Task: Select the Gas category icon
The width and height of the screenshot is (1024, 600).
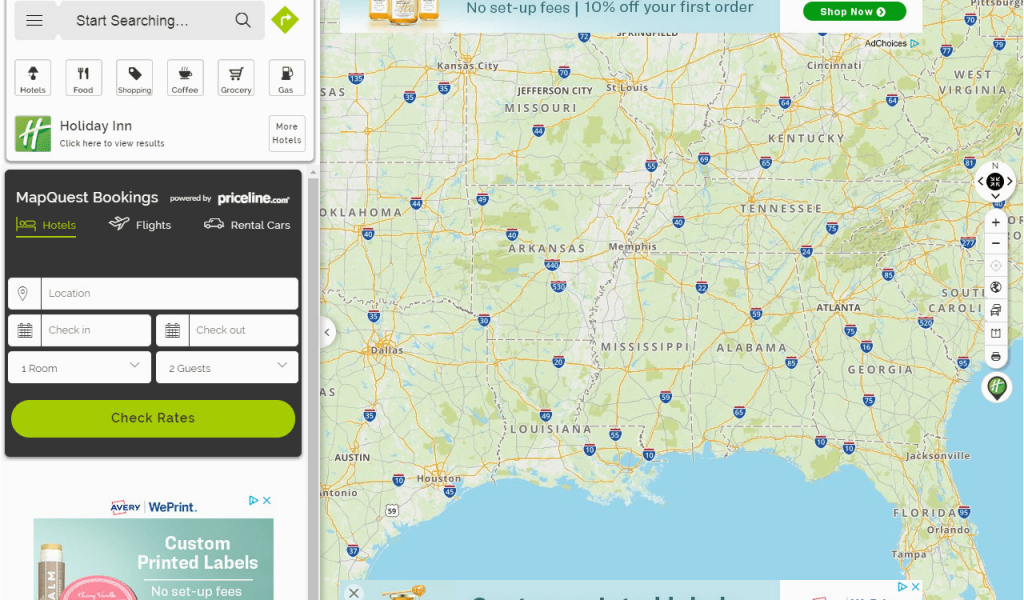Action: [286, 78]
